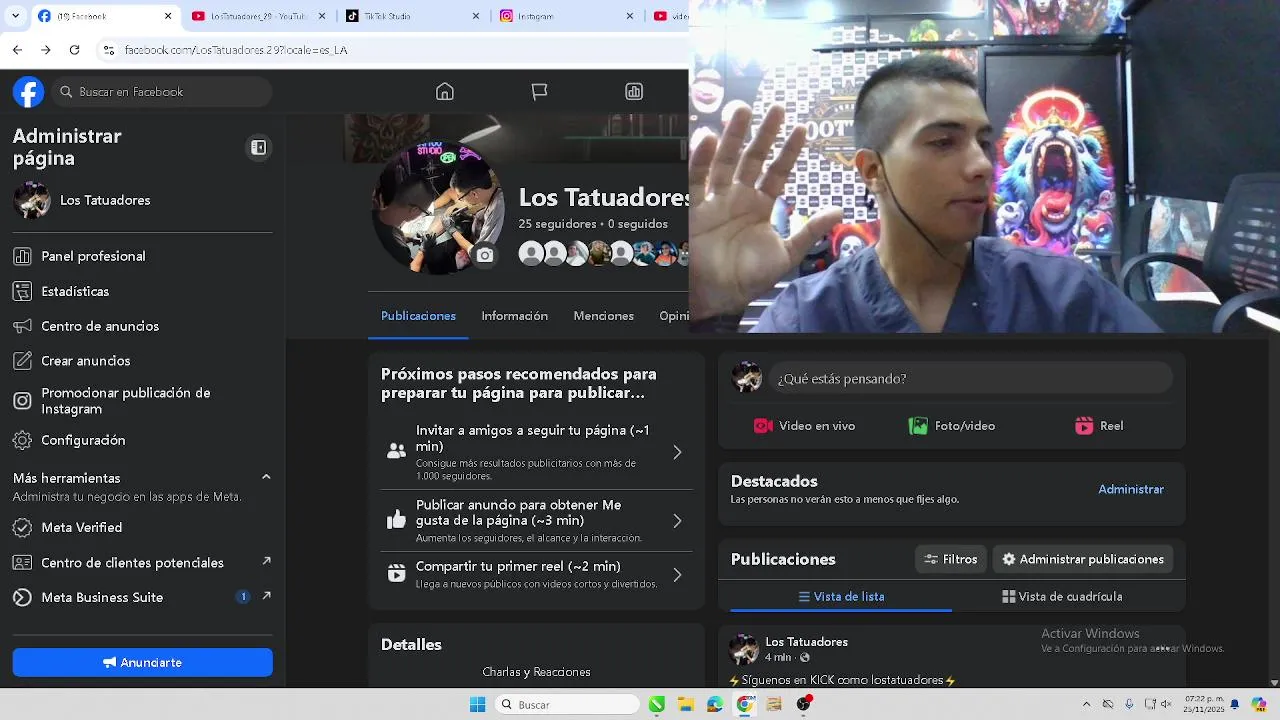Open Promocionar publicación de Instagram
Screen dimensions: 1280x720
click(x=140, y=401)
